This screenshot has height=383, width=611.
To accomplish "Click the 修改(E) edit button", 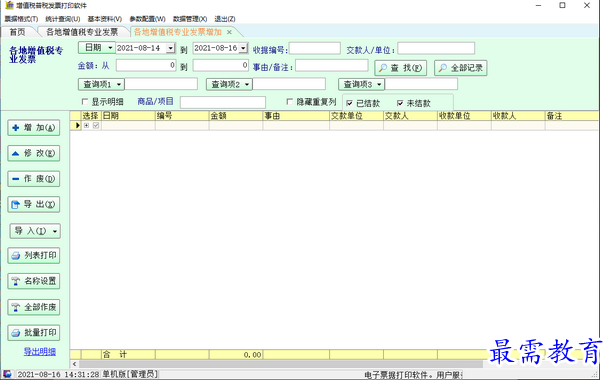I will tap(34, 154).
